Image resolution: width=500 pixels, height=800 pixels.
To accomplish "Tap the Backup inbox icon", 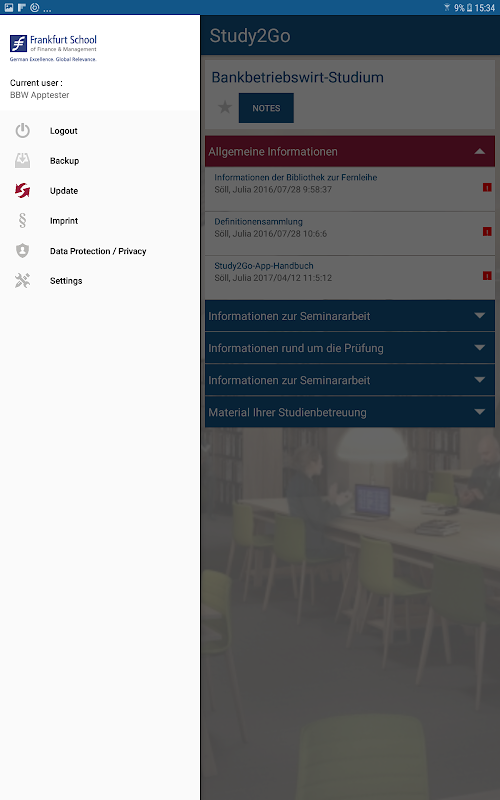I will pos(22,161).
